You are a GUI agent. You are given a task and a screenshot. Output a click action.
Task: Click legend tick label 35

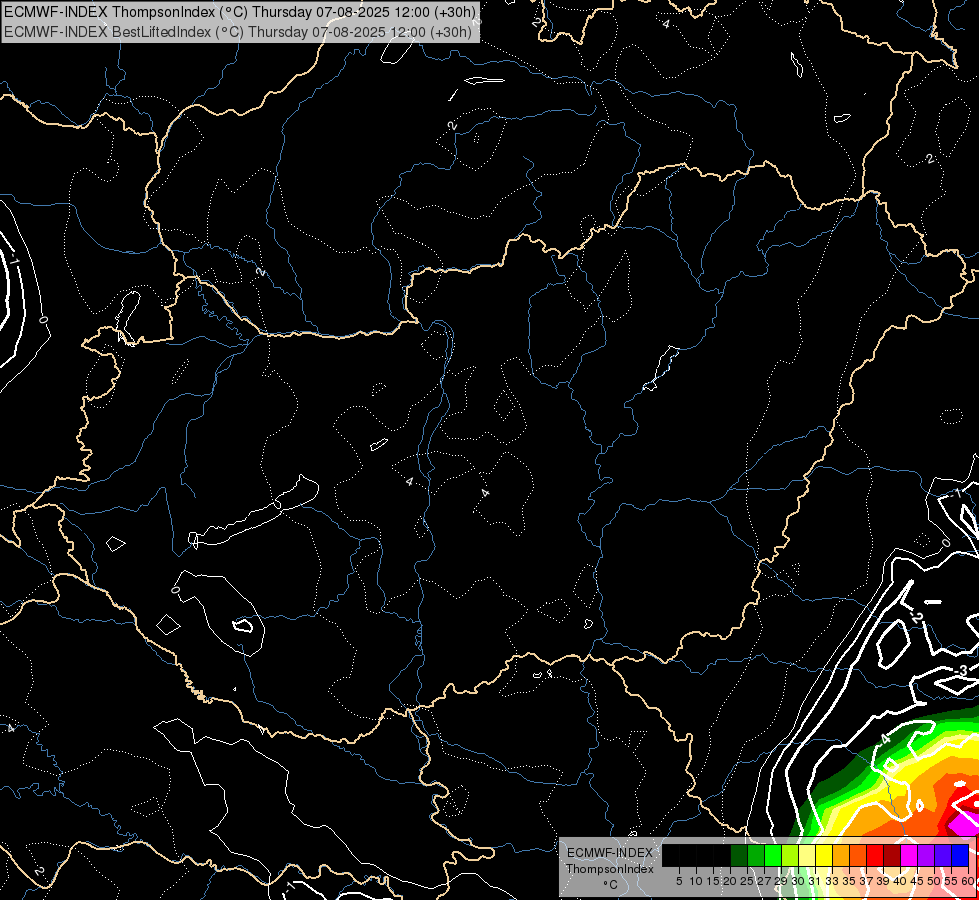coord(849,881)
